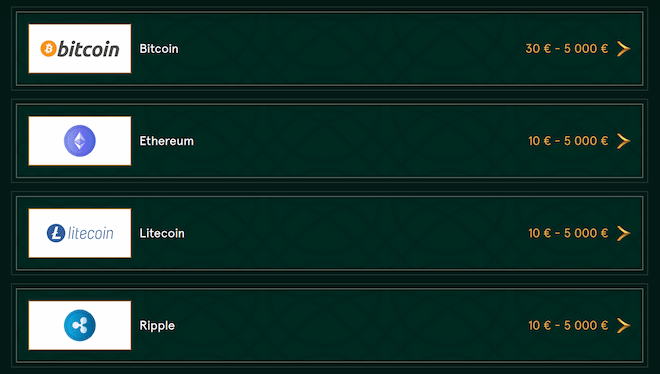This screenshot has width=660, height=374.
Task: Open Bitcoin via its golden arrow
Action: [623, 49]
